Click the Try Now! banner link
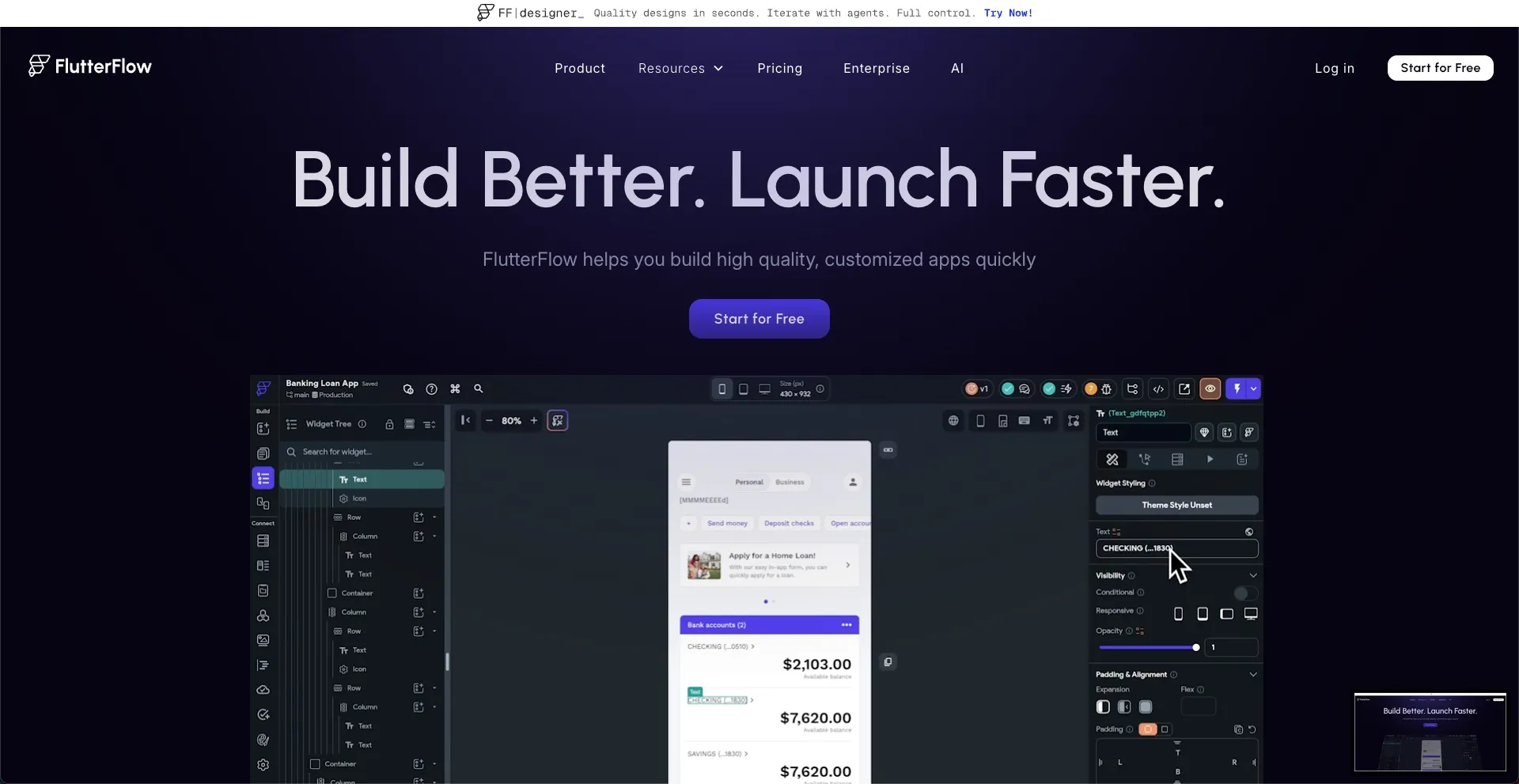The width and height of the screenshot is (1519, 784). click(1008, 13)
